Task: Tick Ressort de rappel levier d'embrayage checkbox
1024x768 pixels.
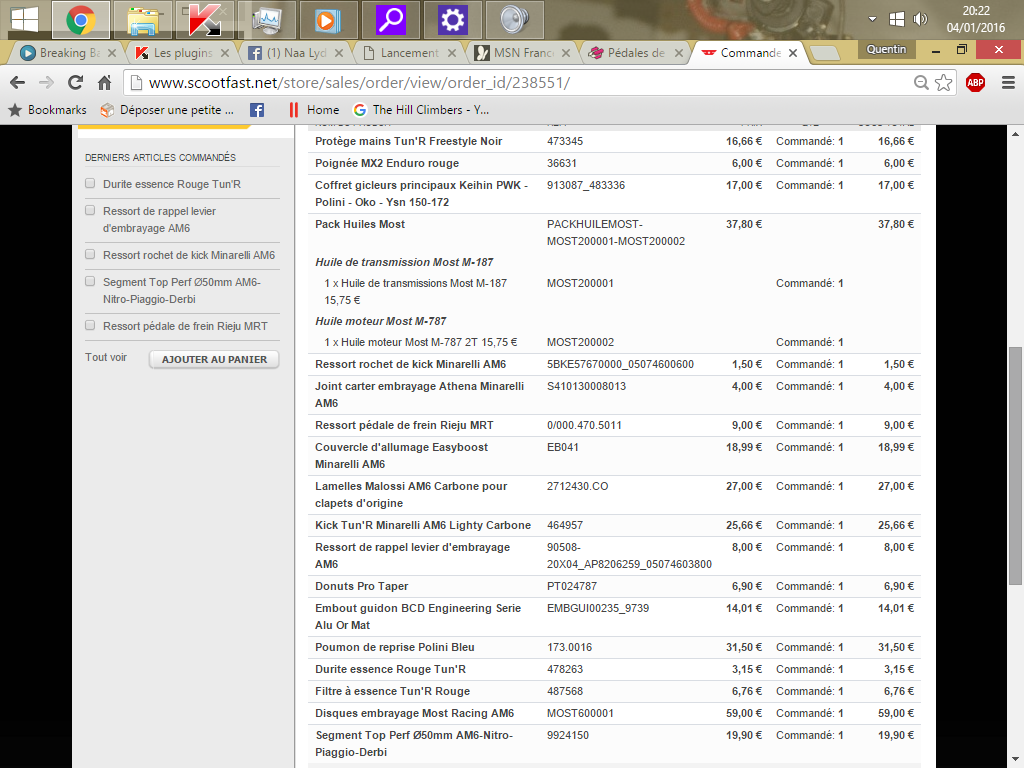Action: 90,210
